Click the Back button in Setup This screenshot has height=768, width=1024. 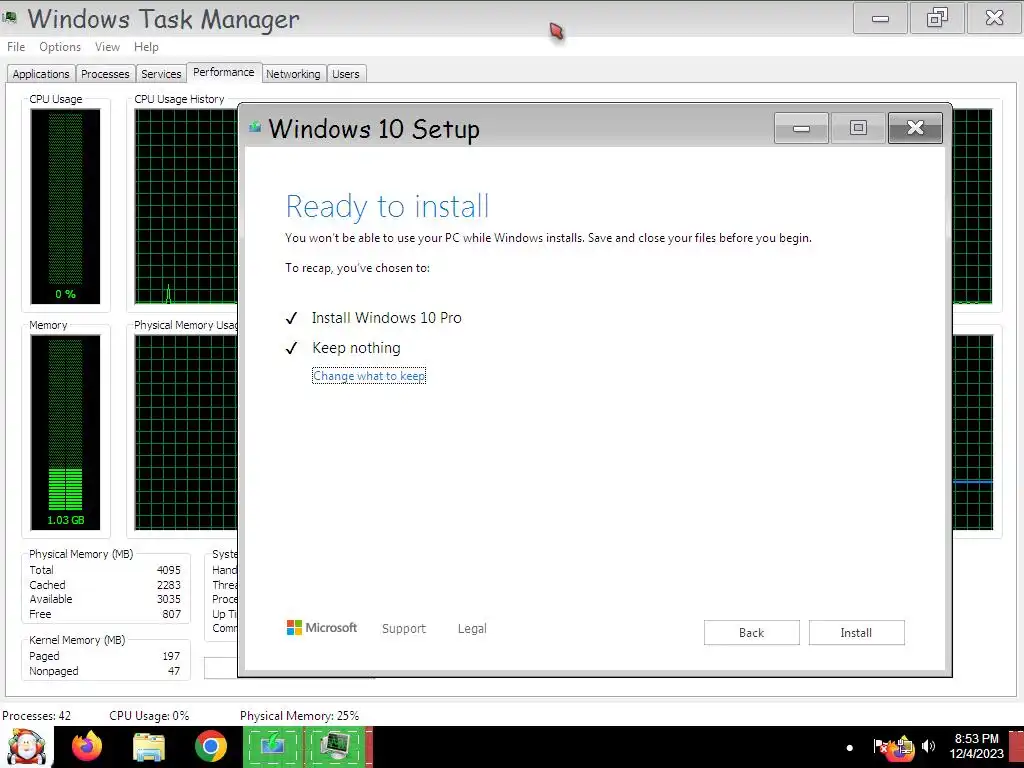coord(751,632)
